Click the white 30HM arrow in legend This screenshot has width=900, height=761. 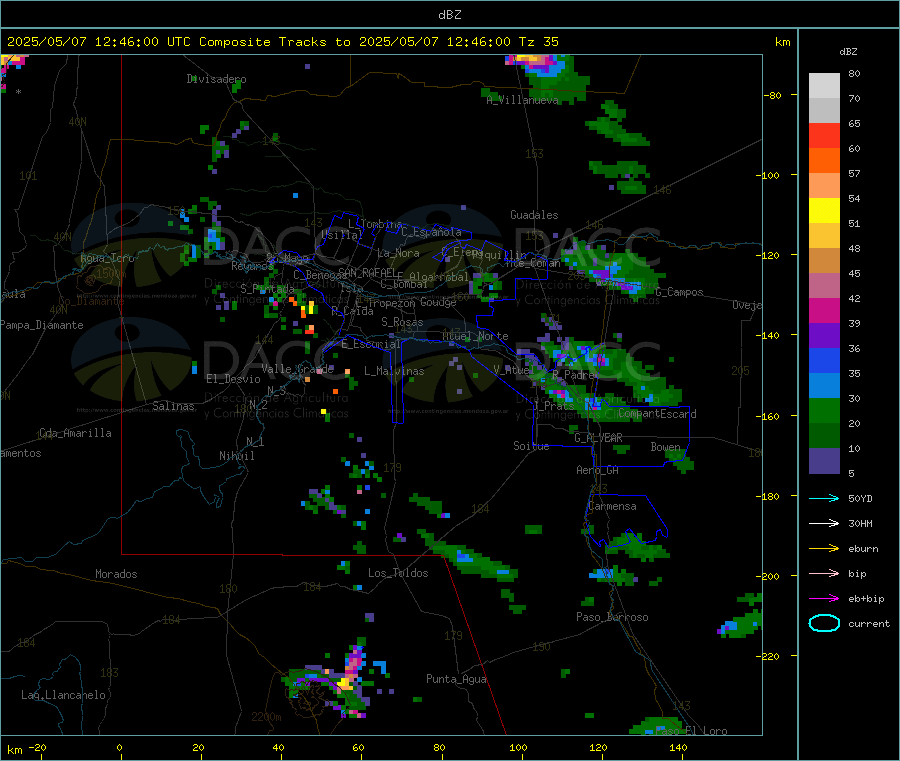824,523
